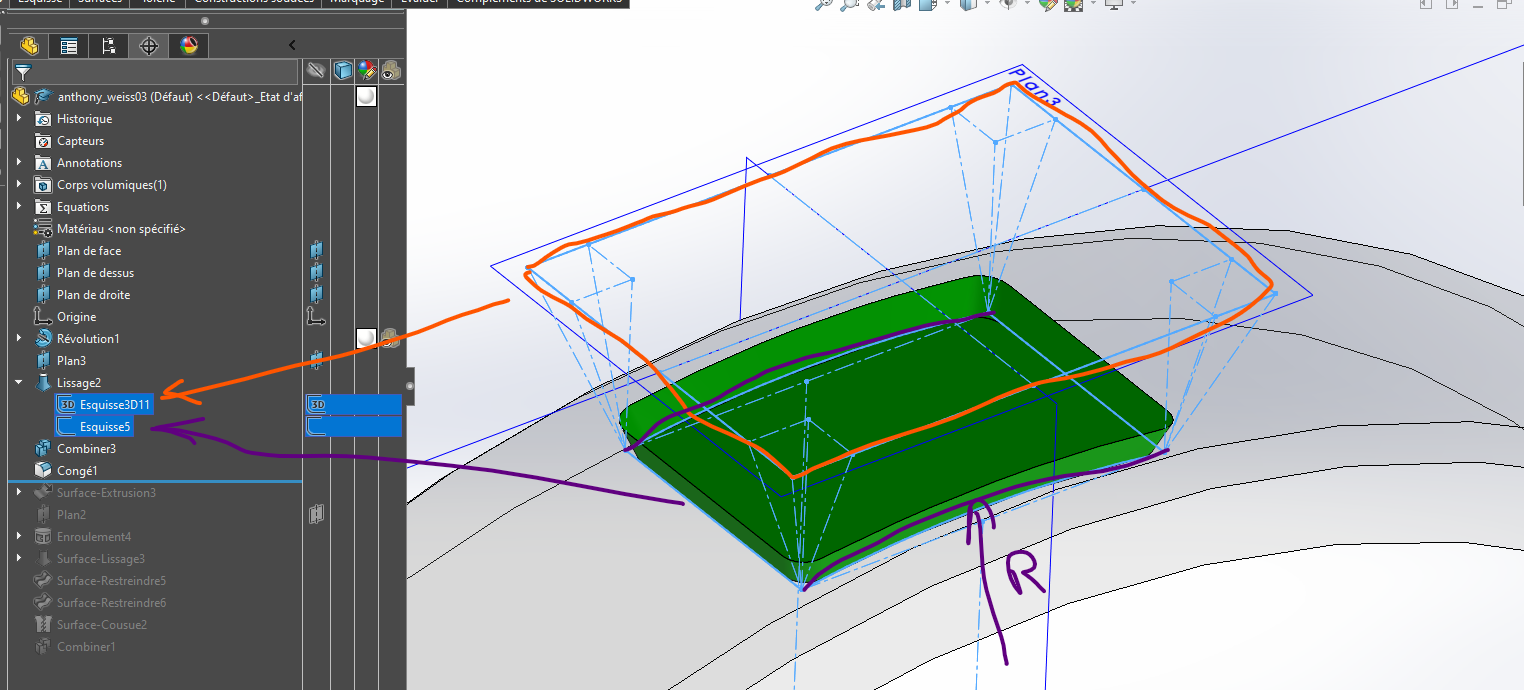Collapse the display pane with the arrow
The image size is (1524, 690).
pyautogui.click(x=292, y=46)
